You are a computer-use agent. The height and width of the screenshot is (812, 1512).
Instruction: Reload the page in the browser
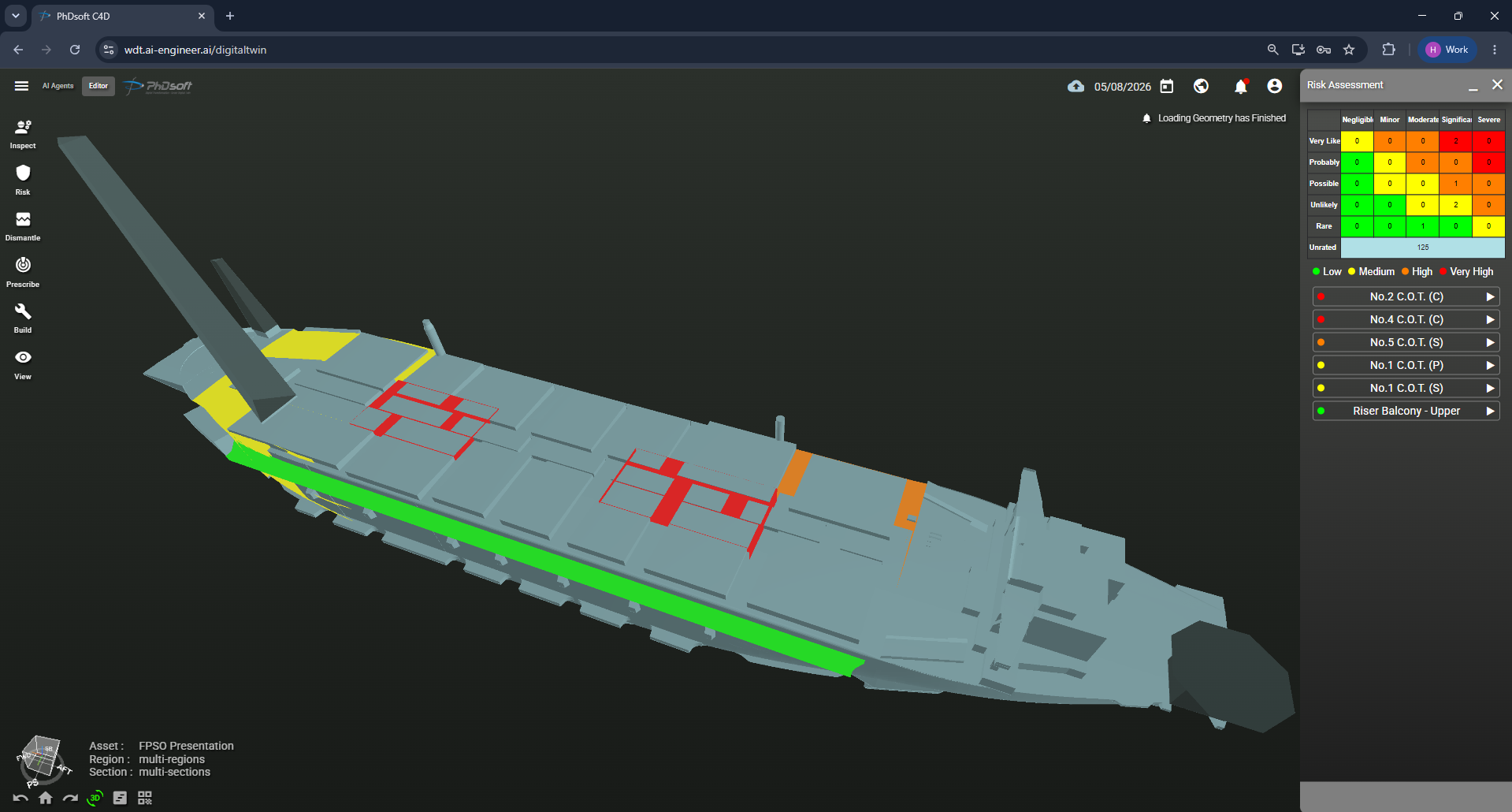pyautogui.click(x=75, y=50)
